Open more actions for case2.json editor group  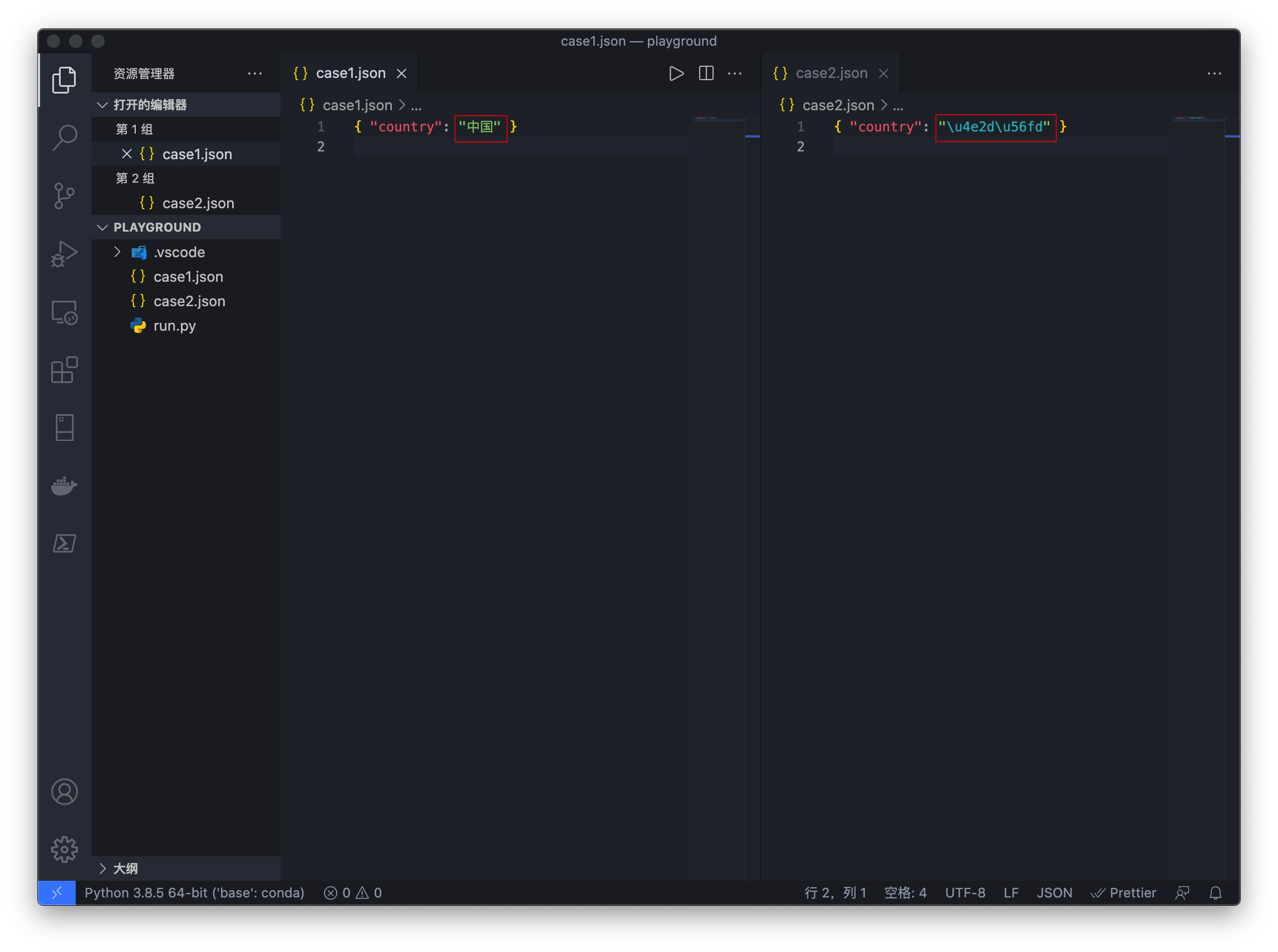point(1214,73)
